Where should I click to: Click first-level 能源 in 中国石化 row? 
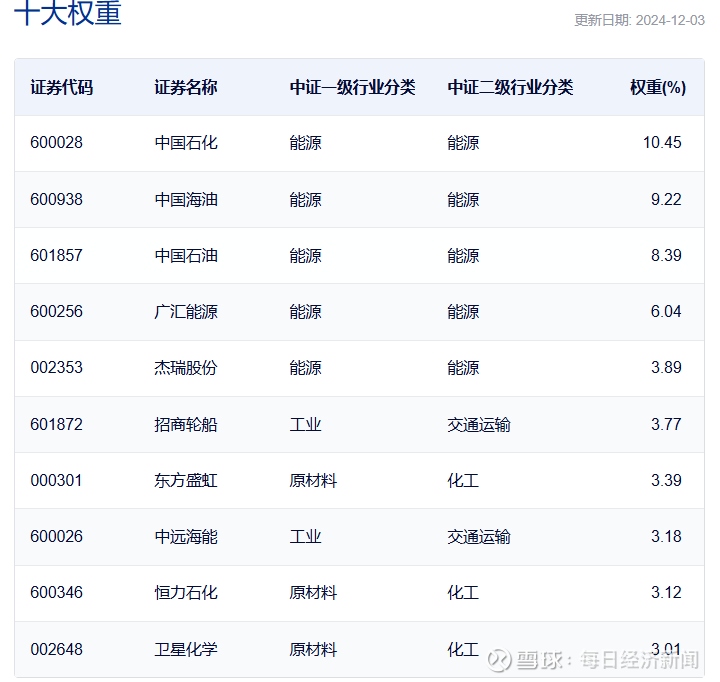305,143
